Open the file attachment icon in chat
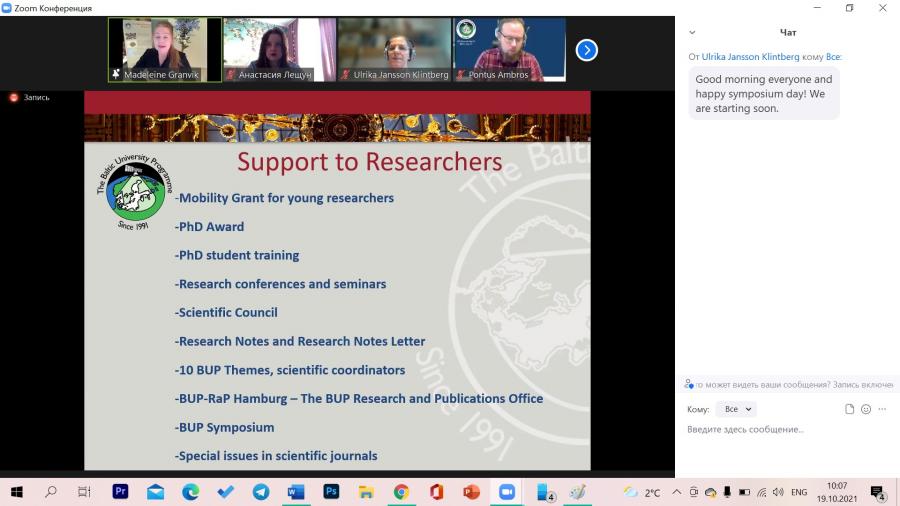Screen dimensions: 900x506 point(849,409)
